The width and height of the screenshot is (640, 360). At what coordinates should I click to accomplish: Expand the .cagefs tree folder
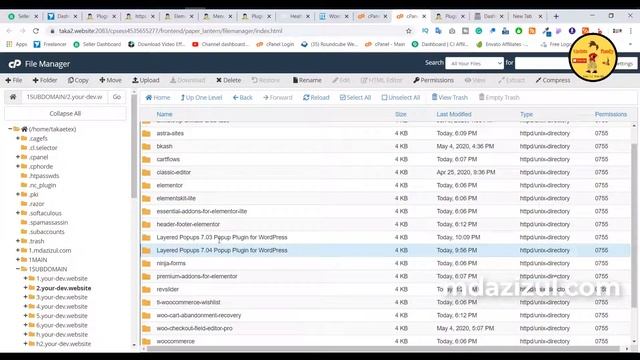pos(18,138)
